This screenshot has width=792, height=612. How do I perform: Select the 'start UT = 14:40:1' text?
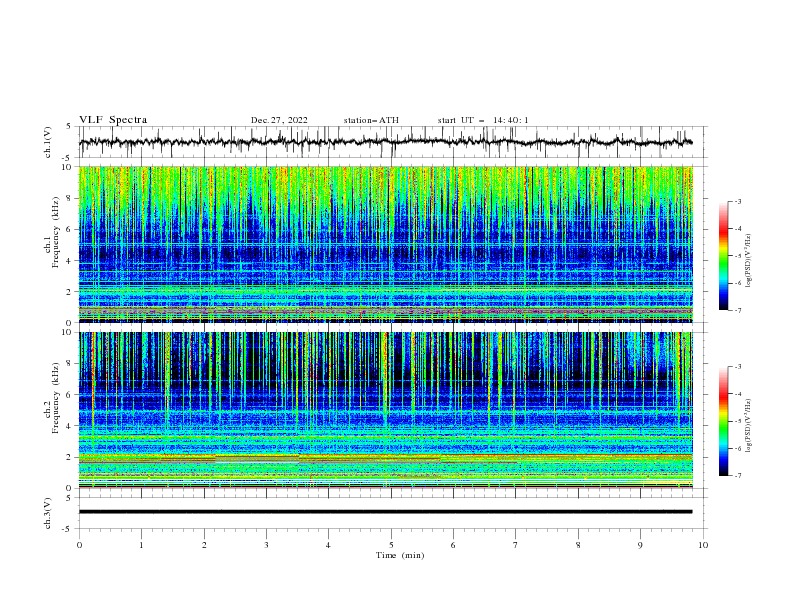tap(483, 120)
